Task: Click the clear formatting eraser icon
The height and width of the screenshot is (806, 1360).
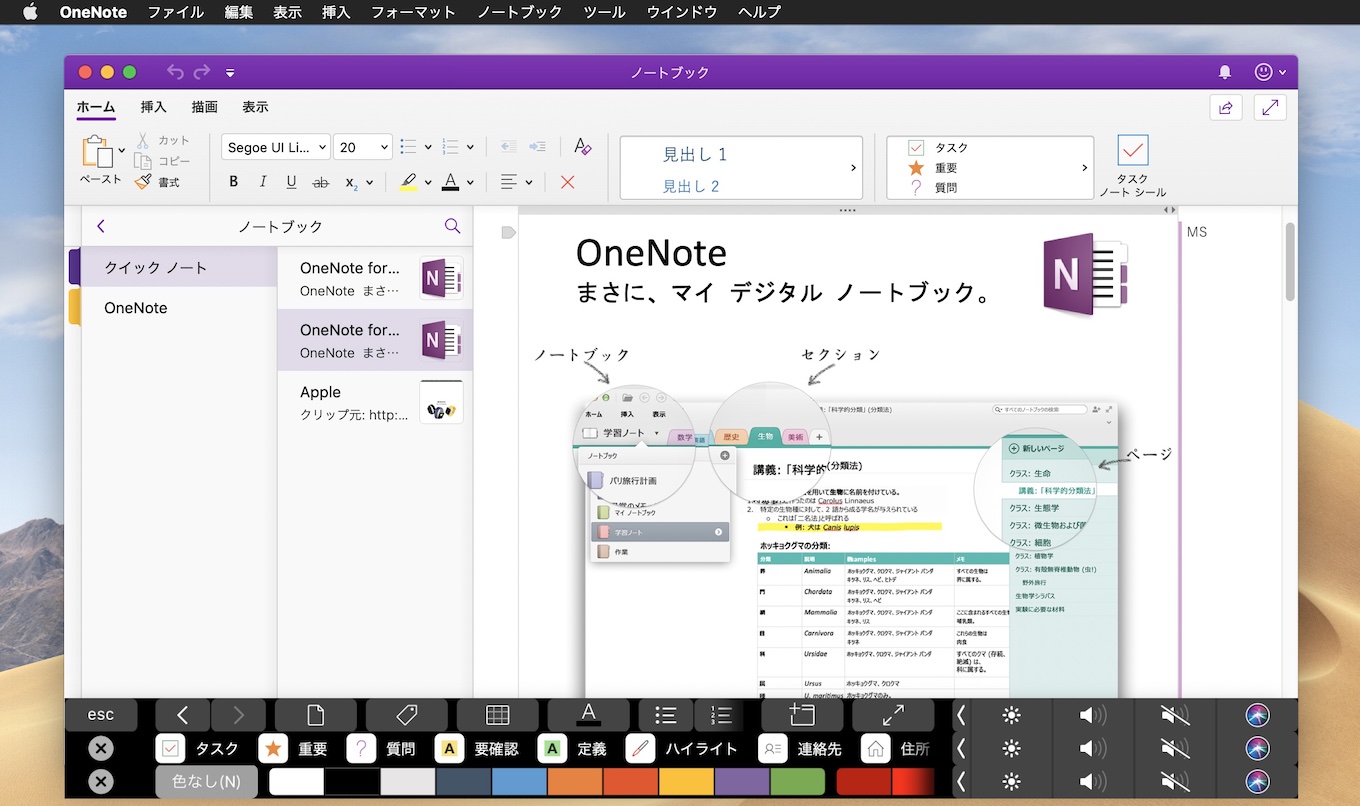Action: [583, 147]
